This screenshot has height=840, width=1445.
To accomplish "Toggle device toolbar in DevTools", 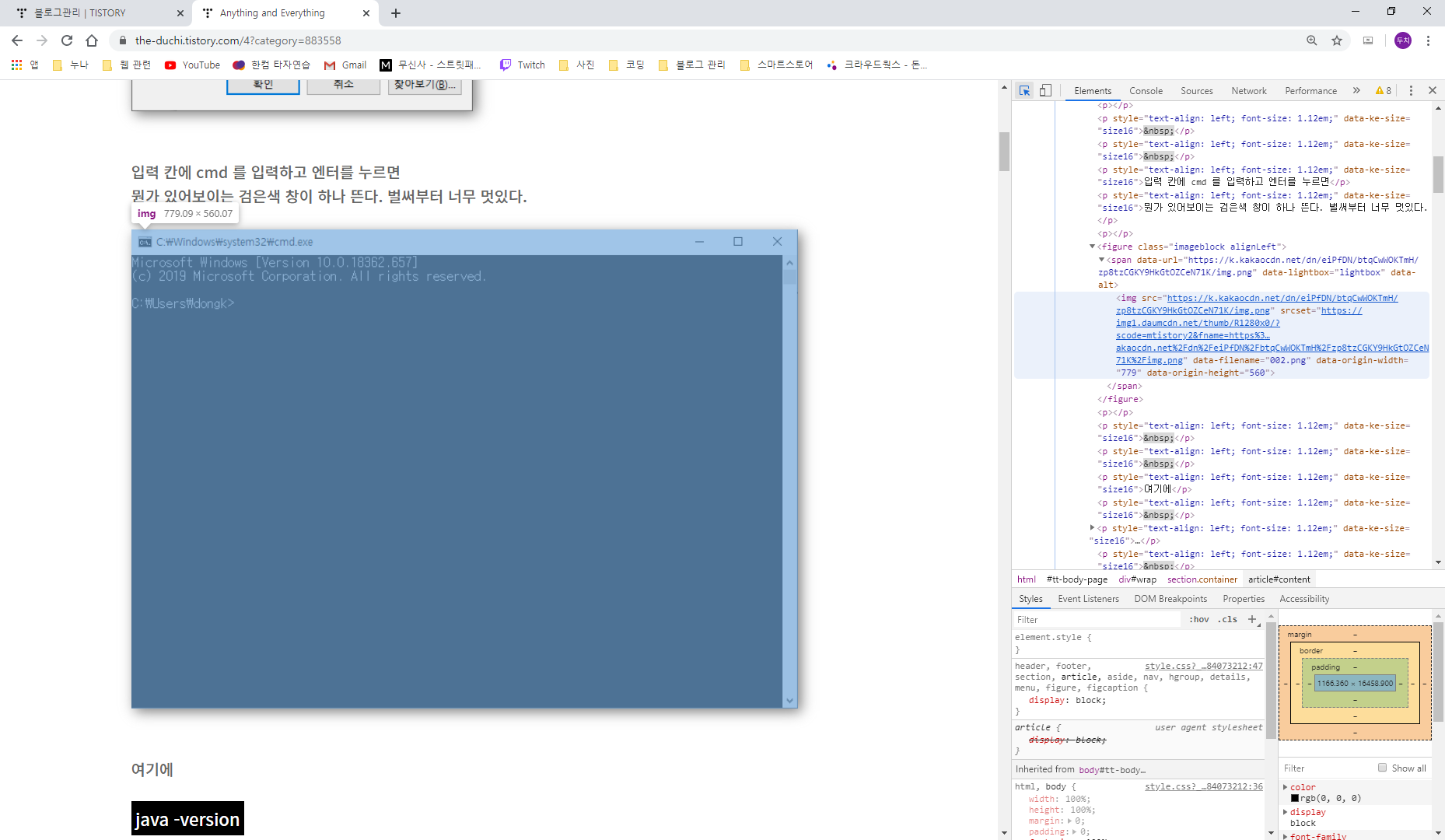I will 1046,91.
